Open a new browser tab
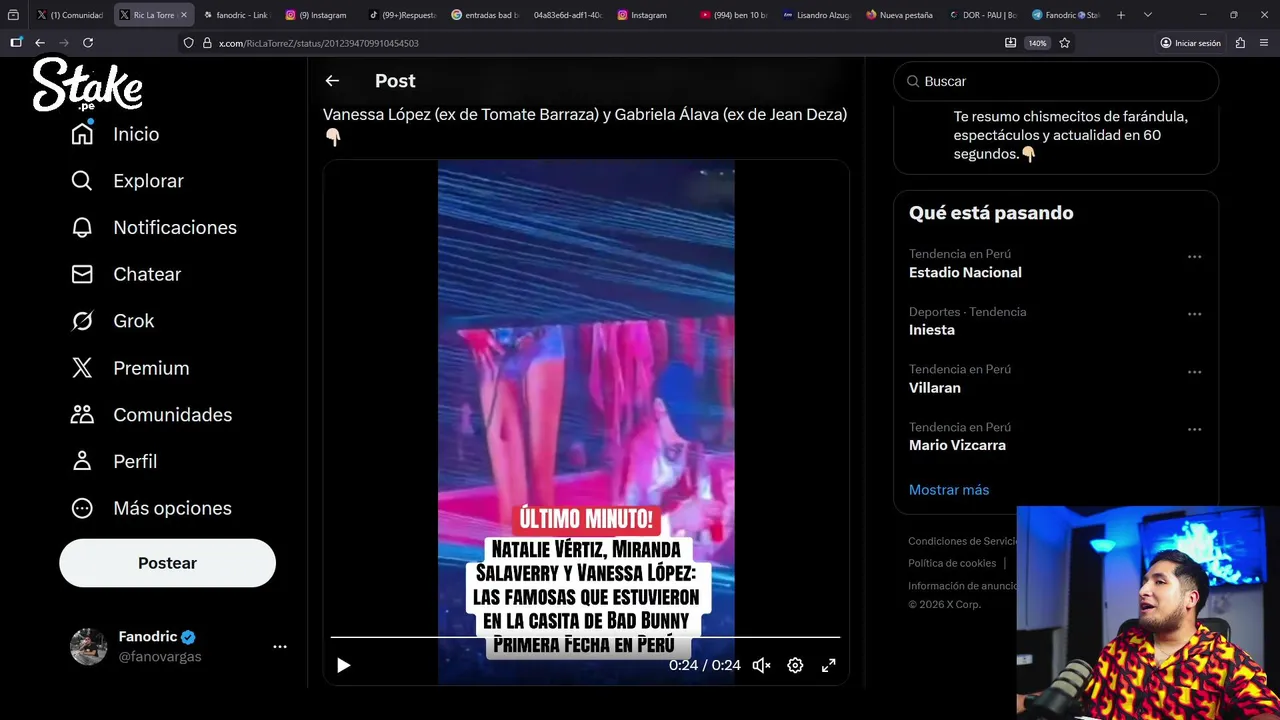 pos(1121,15)
